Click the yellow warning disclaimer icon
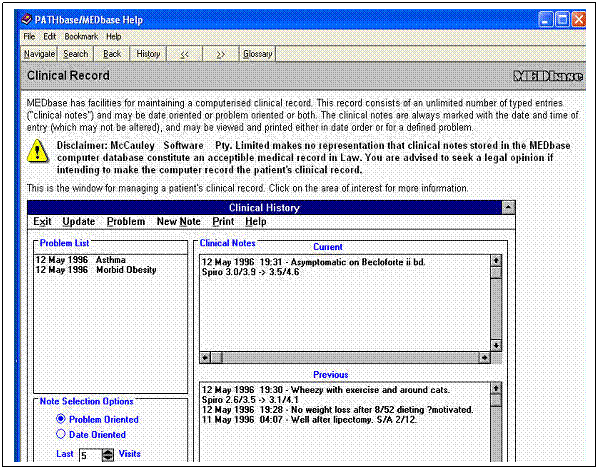The height and width of the screenshot is (470, 599). point(37,151)
